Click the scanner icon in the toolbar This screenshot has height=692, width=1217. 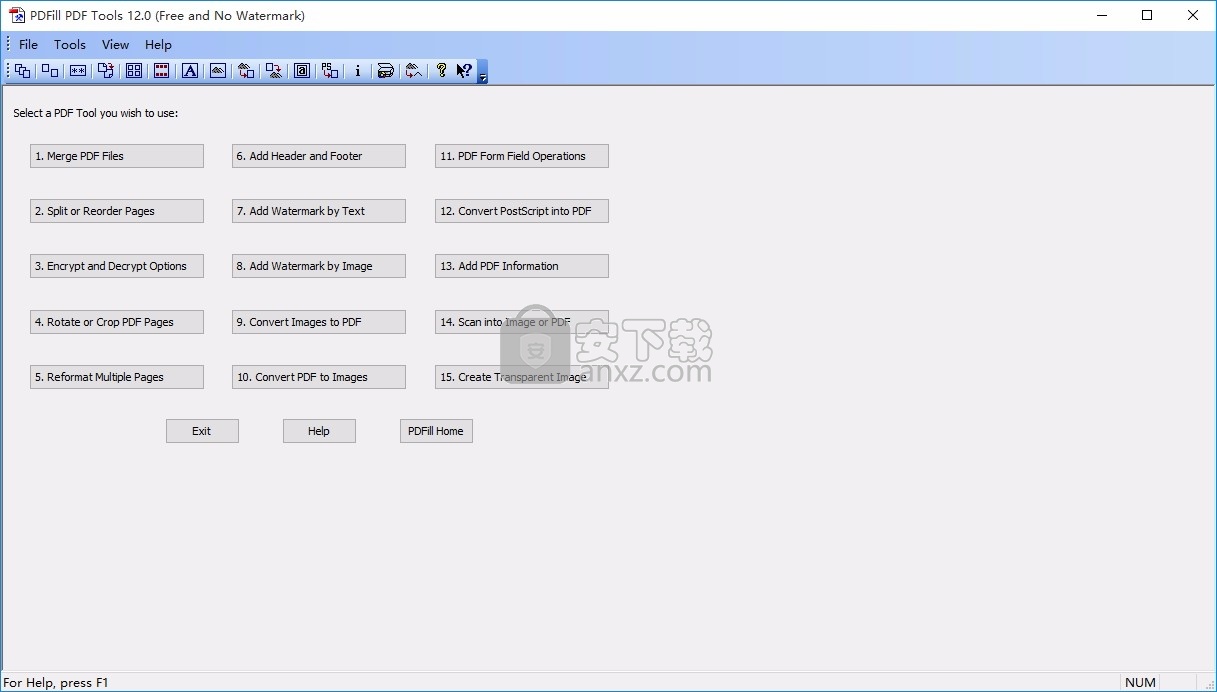coord(385,71)
